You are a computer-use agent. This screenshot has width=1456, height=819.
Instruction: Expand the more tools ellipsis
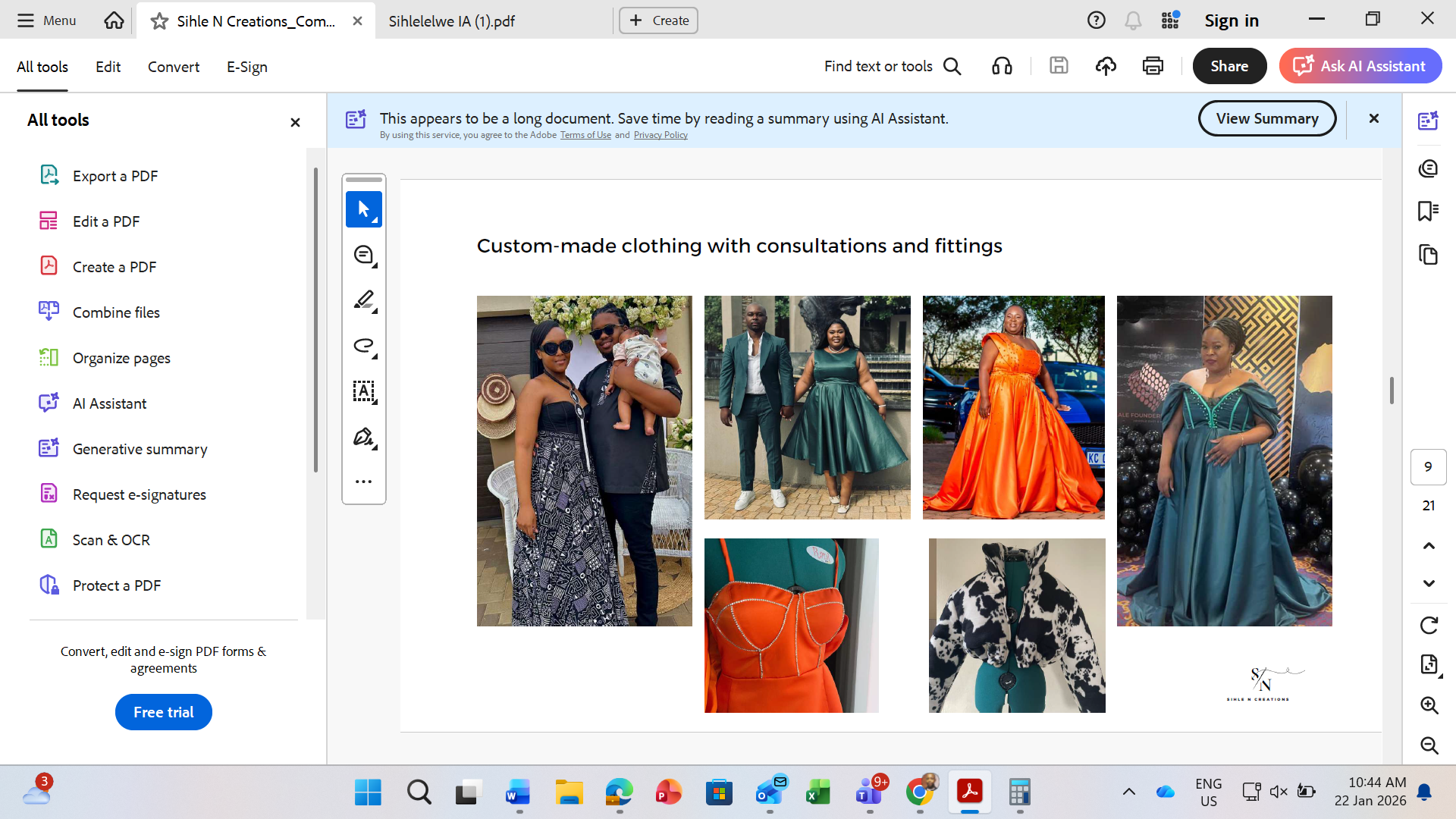[363, 482]
